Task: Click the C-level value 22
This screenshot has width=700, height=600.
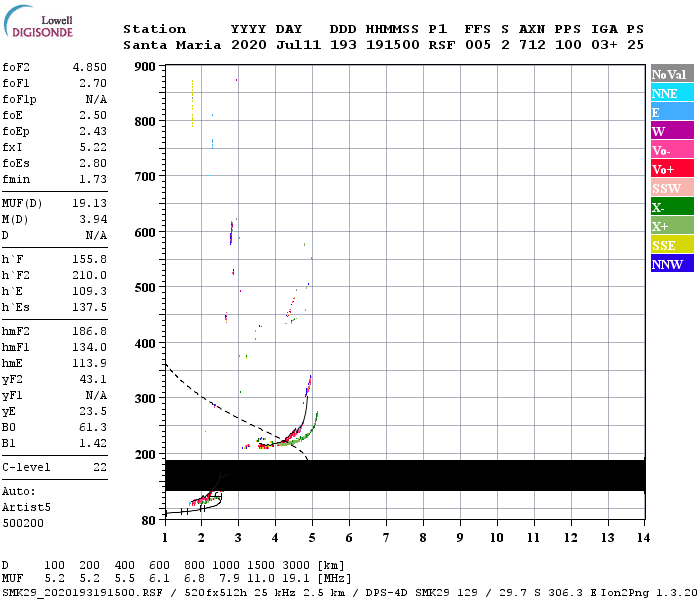Action: tap(100, 467)
